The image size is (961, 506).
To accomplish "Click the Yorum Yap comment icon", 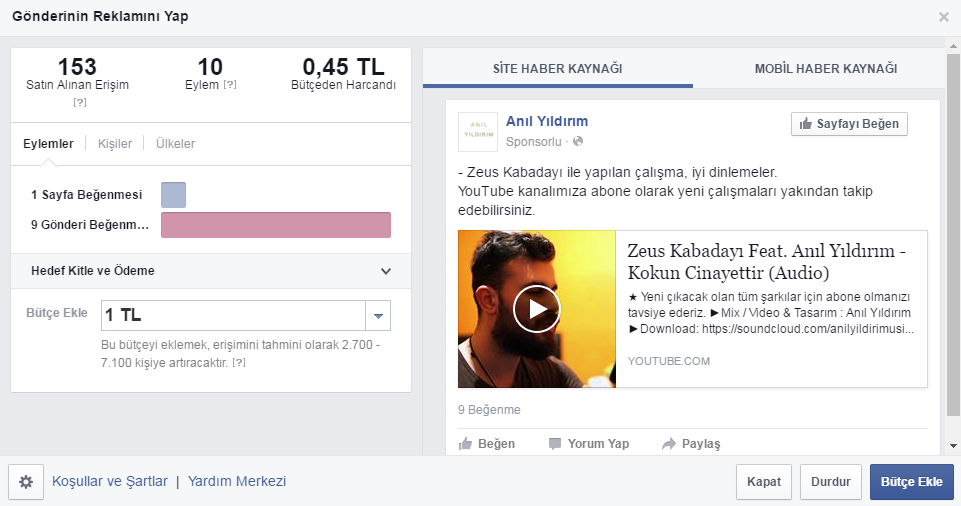I will (555, 444).
